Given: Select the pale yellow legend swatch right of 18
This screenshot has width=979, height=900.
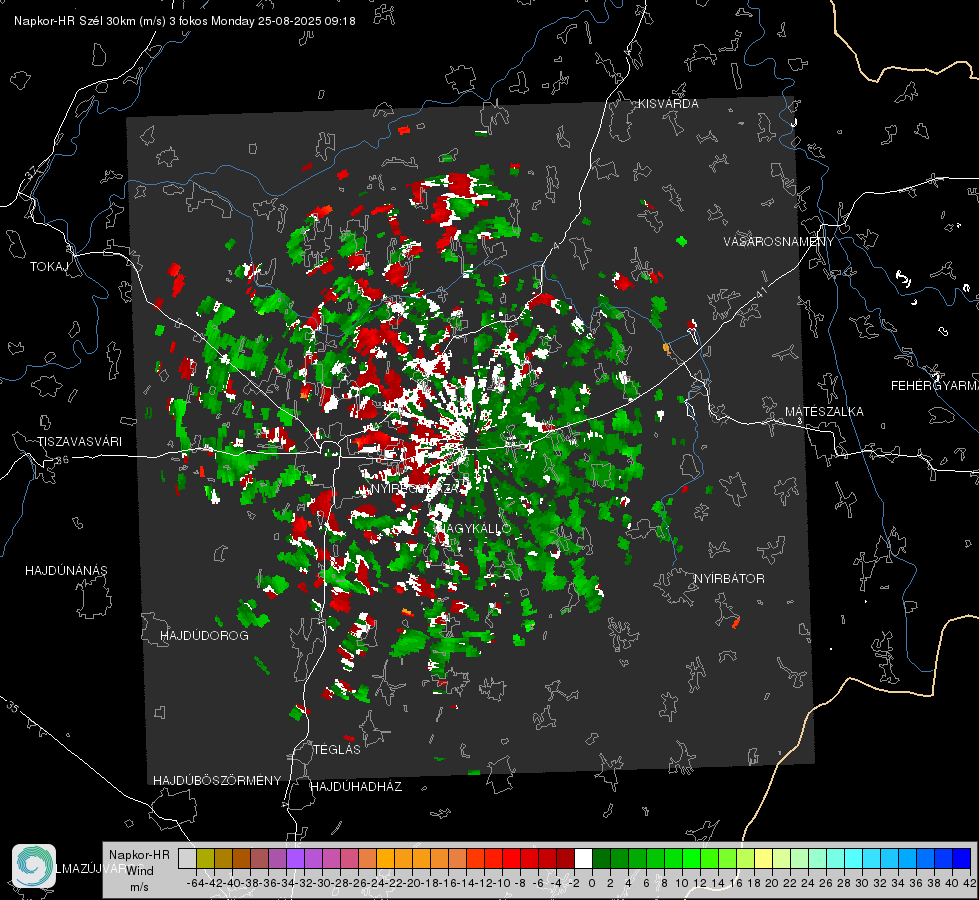Looking at the screenshot, I should 764,859.
